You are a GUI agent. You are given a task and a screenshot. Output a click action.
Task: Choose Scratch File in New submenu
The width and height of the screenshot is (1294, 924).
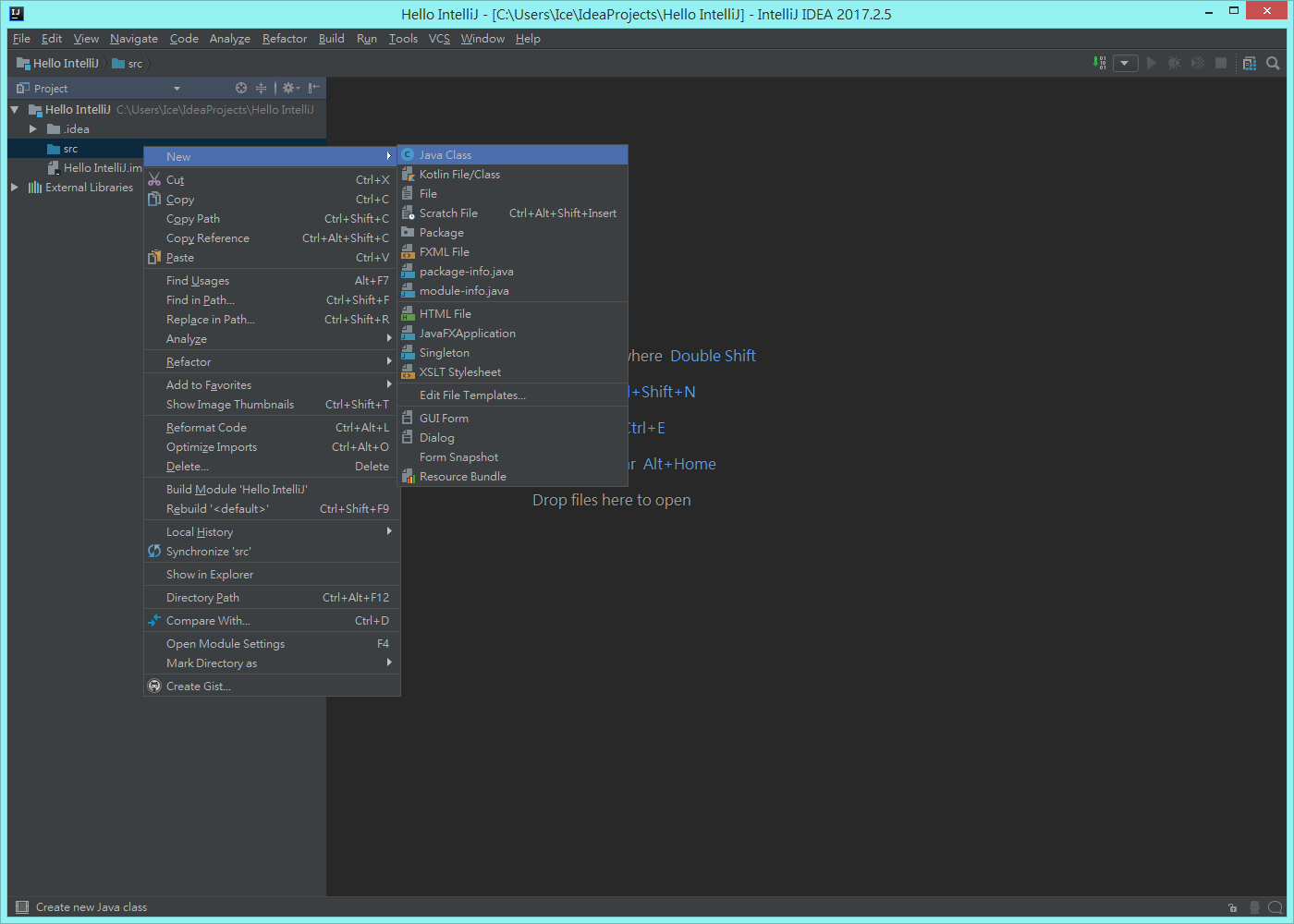513,213
